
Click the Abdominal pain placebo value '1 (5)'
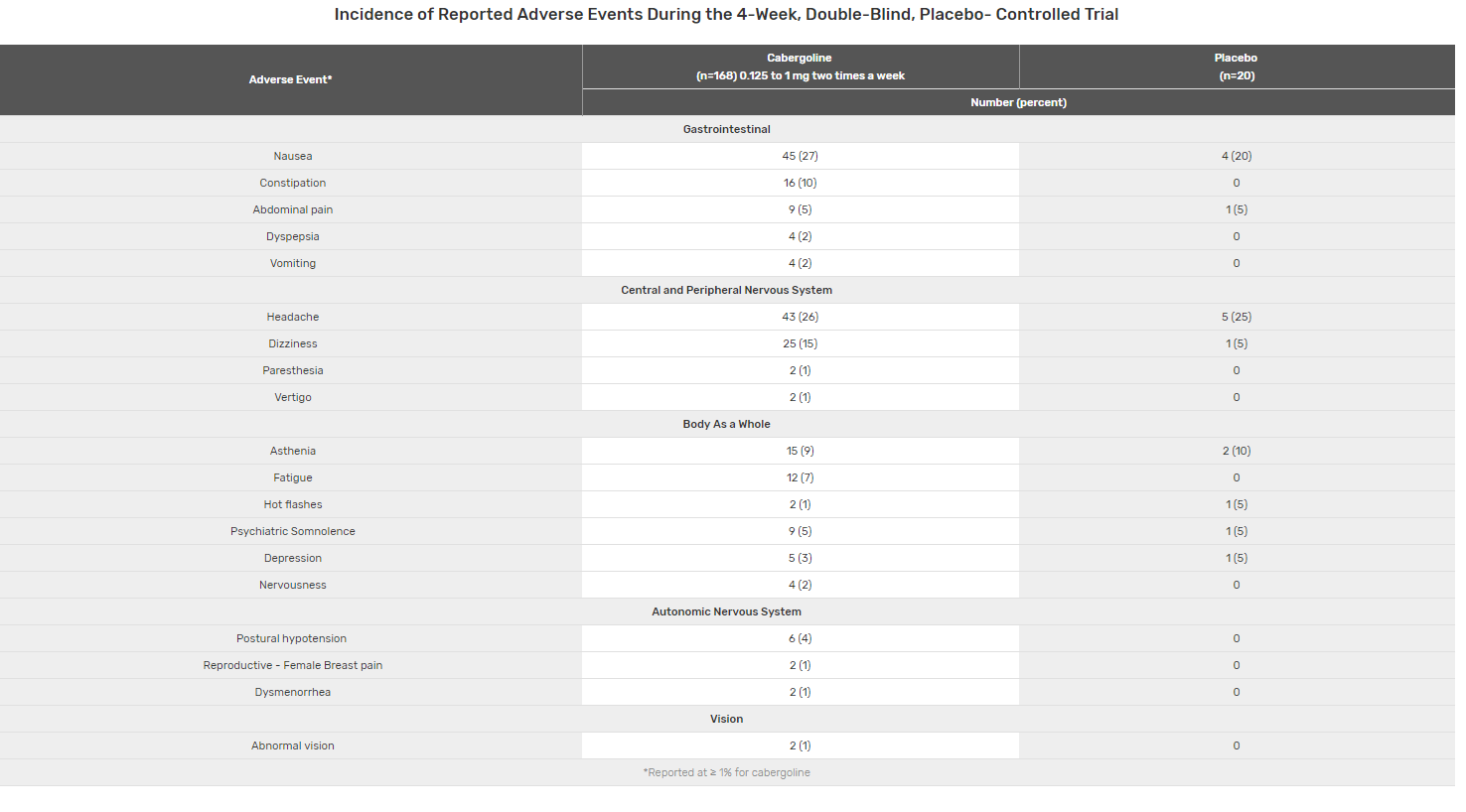[x=1237, y=209]
